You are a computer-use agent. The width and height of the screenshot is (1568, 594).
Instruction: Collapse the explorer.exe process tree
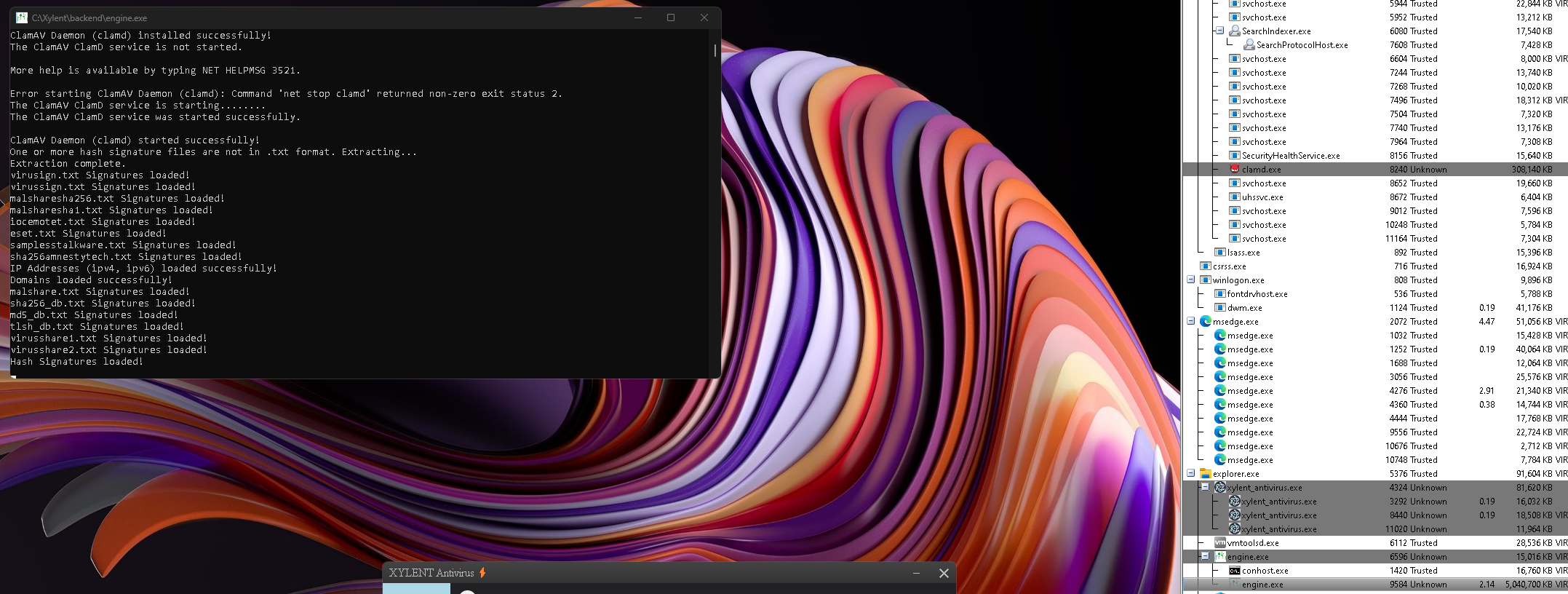coord(1191,473)
